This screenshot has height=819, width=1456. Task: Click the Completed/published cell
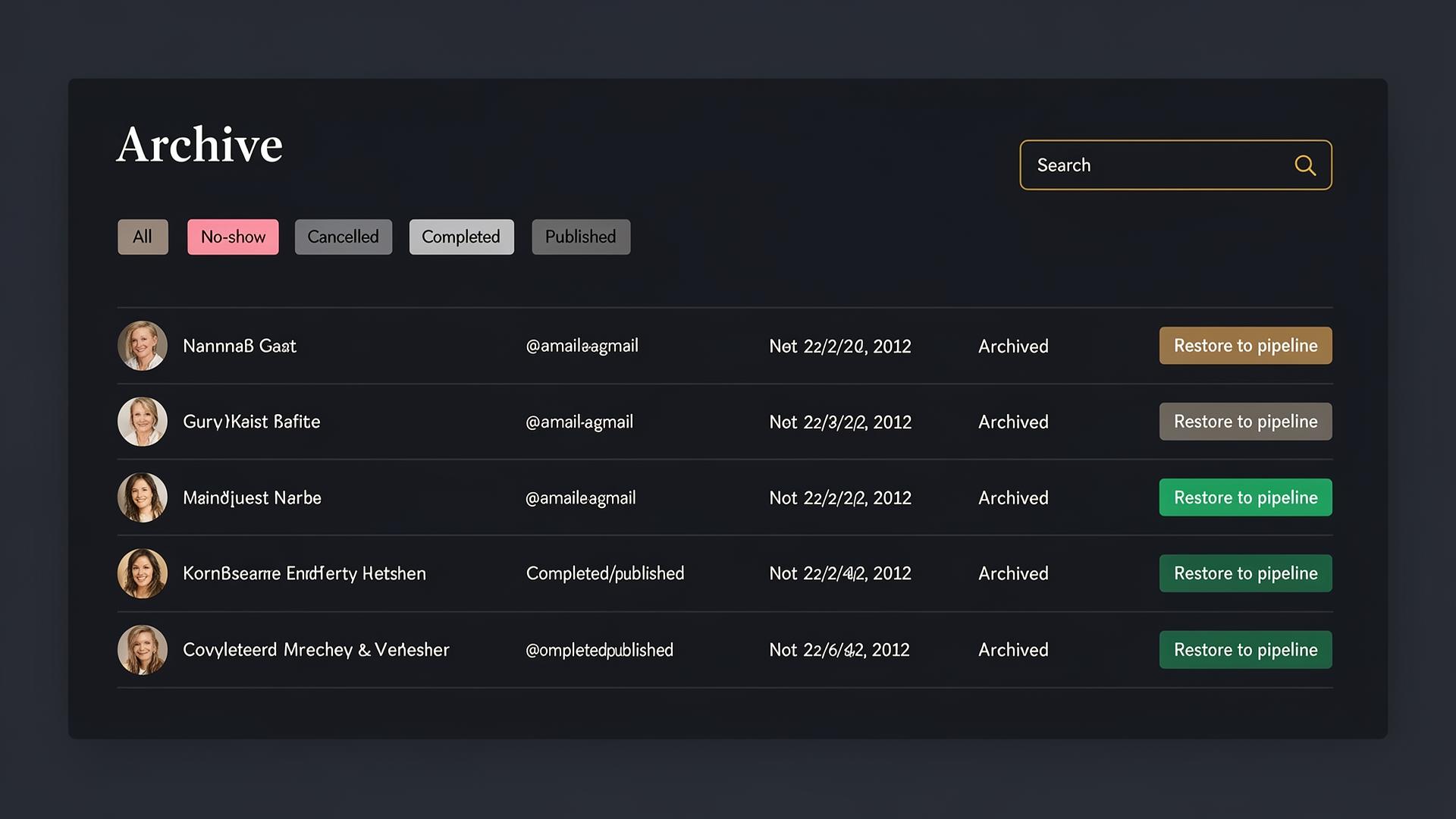pos(605,574)
